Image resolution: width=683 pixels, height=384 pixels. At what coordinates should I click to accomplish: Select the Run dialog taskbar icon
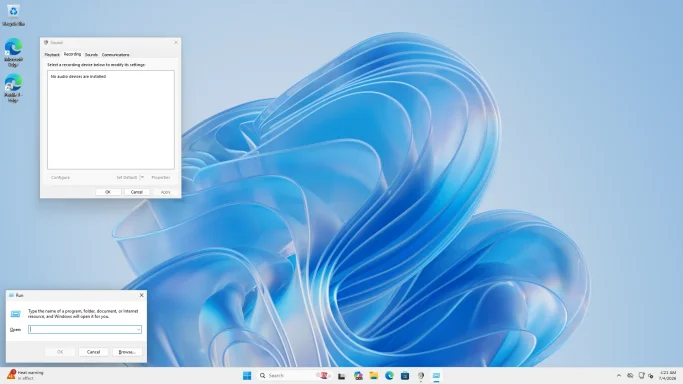pyautogui.click(x=436, y=376)
